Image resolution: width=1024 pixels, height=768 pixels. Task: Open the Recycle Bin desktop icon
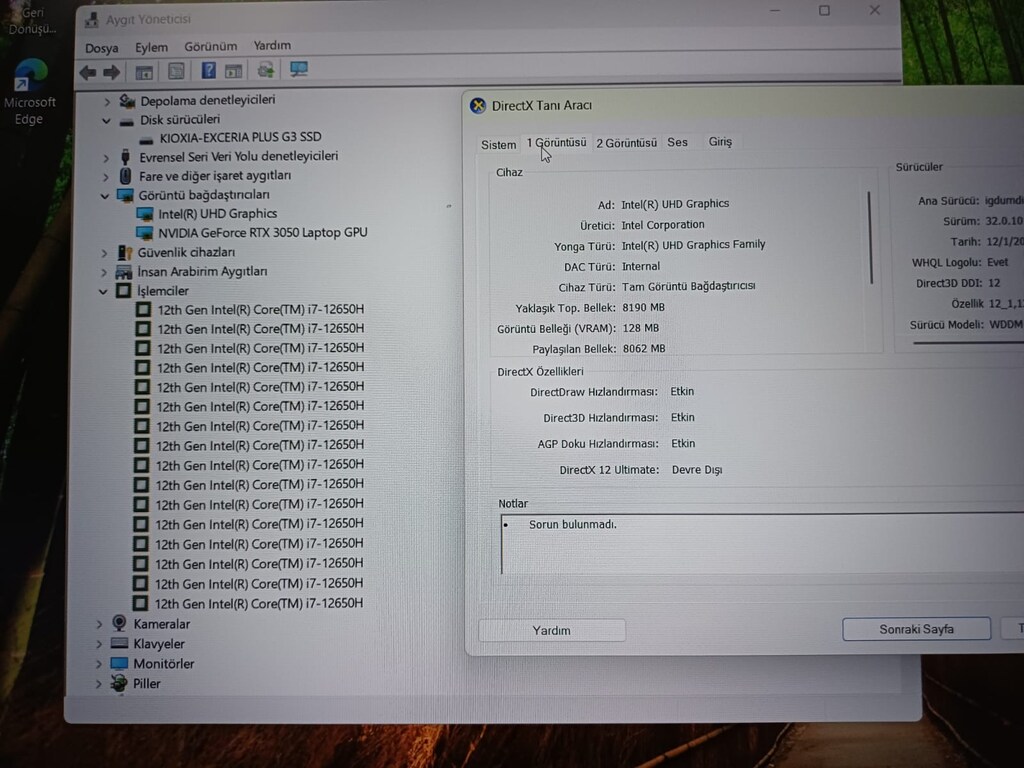coord(31,19)
